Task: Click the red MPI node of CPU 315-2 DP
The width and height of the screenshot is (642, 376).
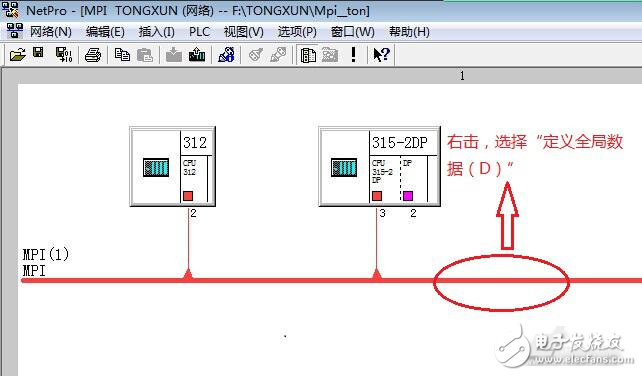Action: 377,196
